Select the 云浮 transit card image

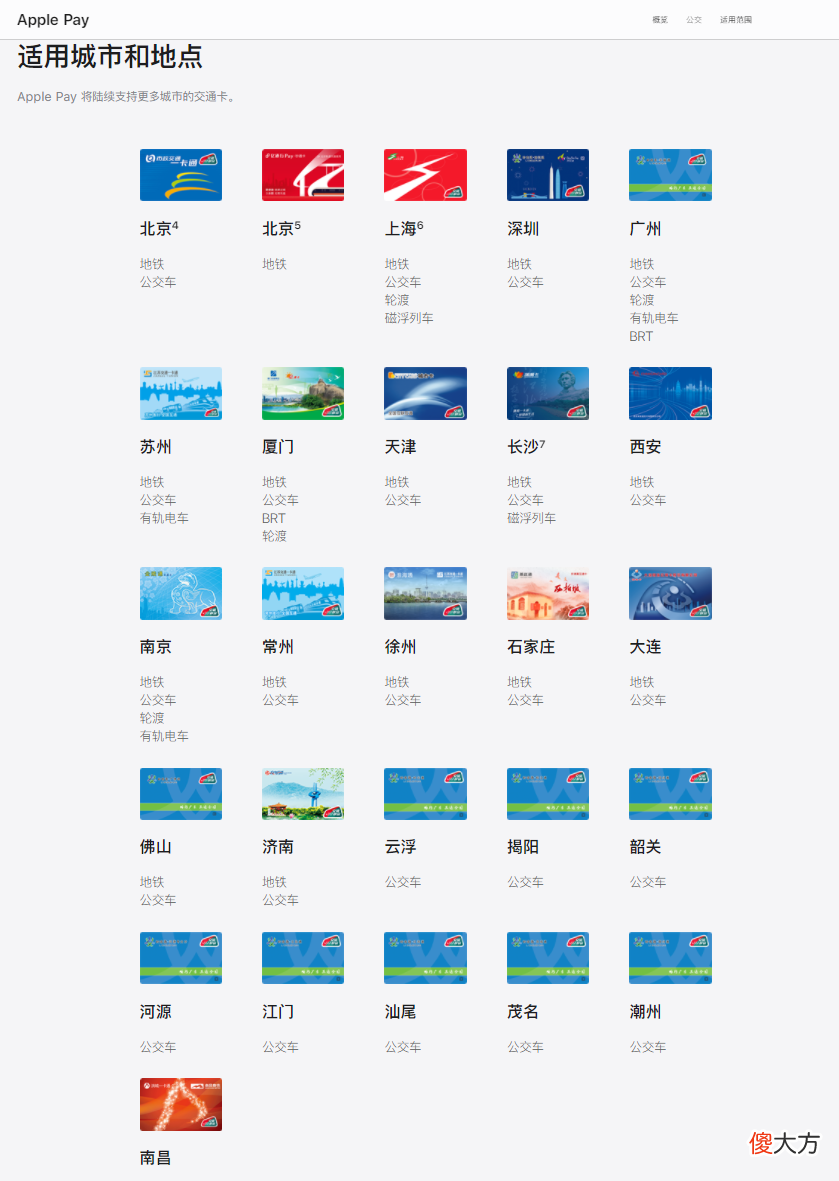[426, 794]
